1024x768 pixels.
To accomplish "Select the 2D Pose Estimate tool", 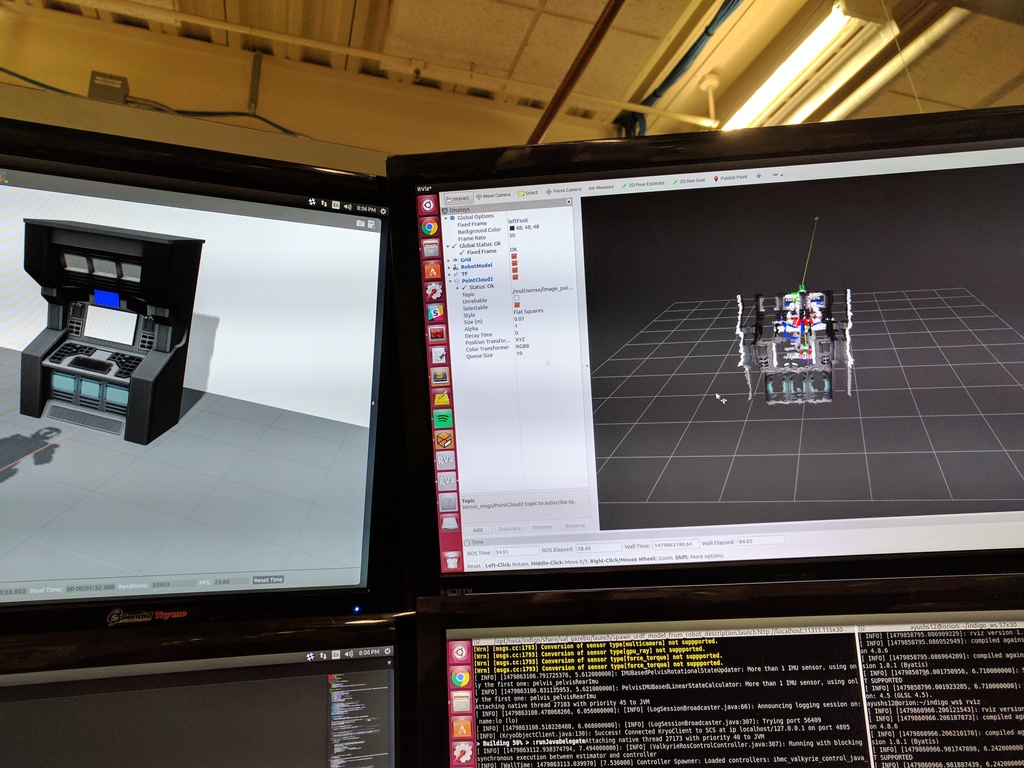I will 643,184.
